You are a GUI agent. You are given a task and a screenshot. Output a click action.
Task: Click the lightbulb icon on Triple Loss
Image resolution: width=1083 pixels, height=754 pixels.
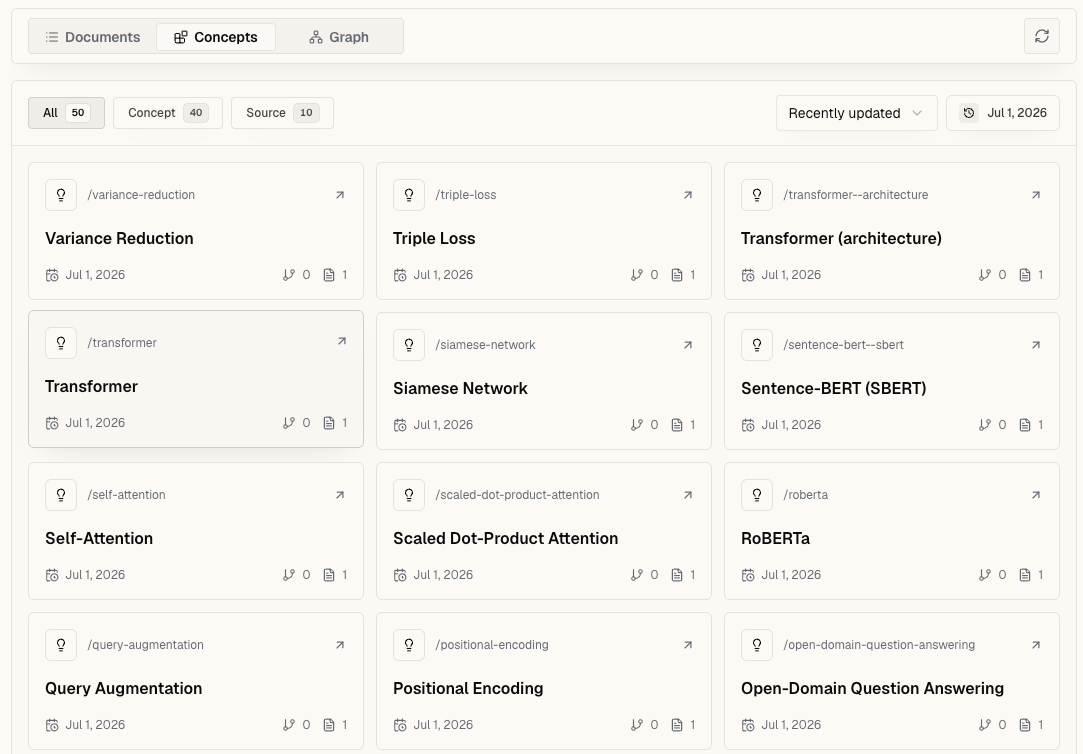point(409,195)
